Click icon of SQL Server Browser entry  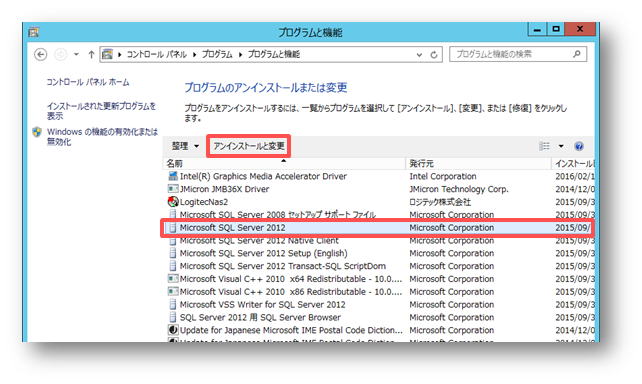coord(173,317)
